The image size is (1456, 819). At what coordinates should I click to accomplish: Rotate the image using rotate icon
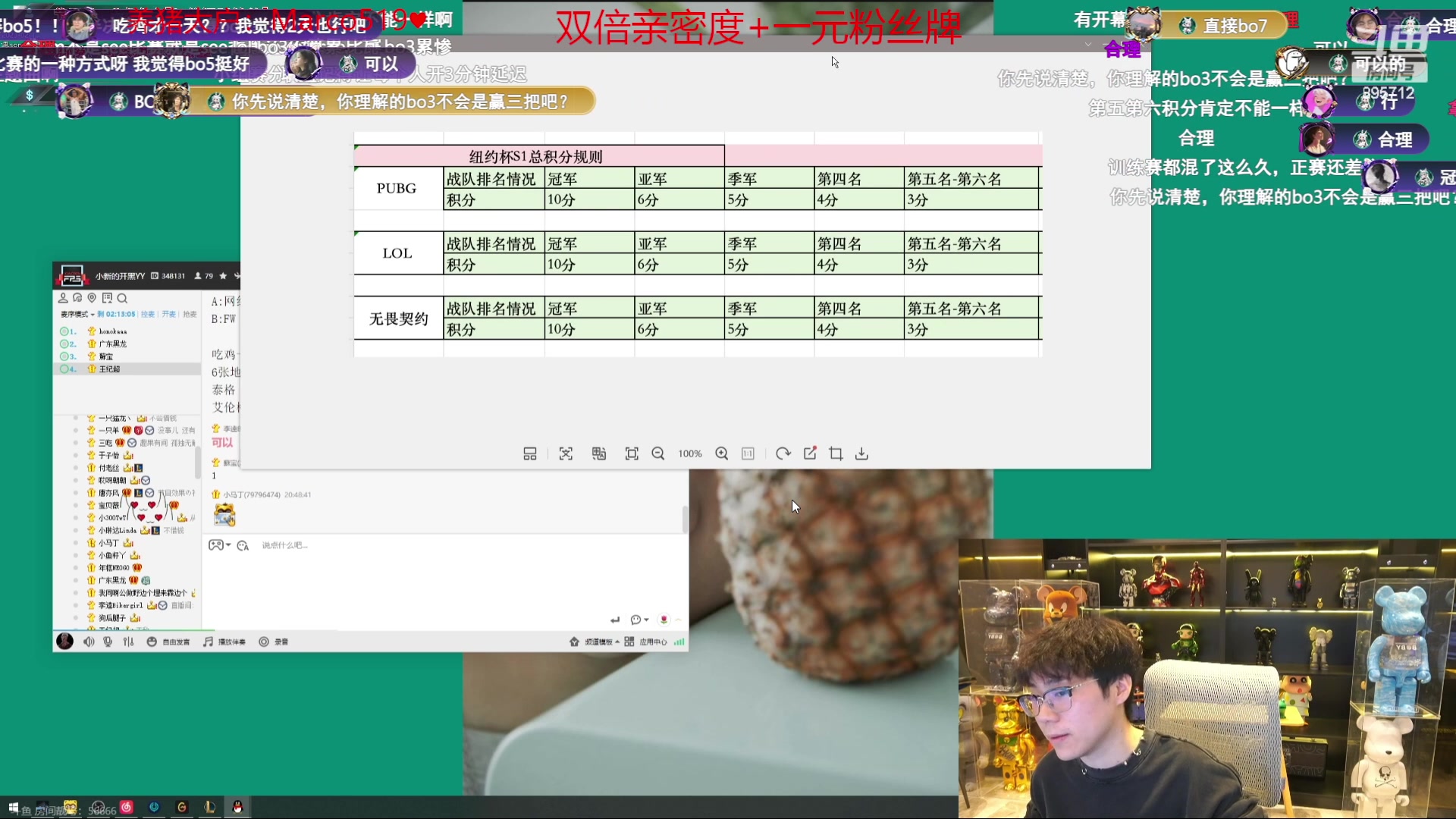(x=785, y=453)
